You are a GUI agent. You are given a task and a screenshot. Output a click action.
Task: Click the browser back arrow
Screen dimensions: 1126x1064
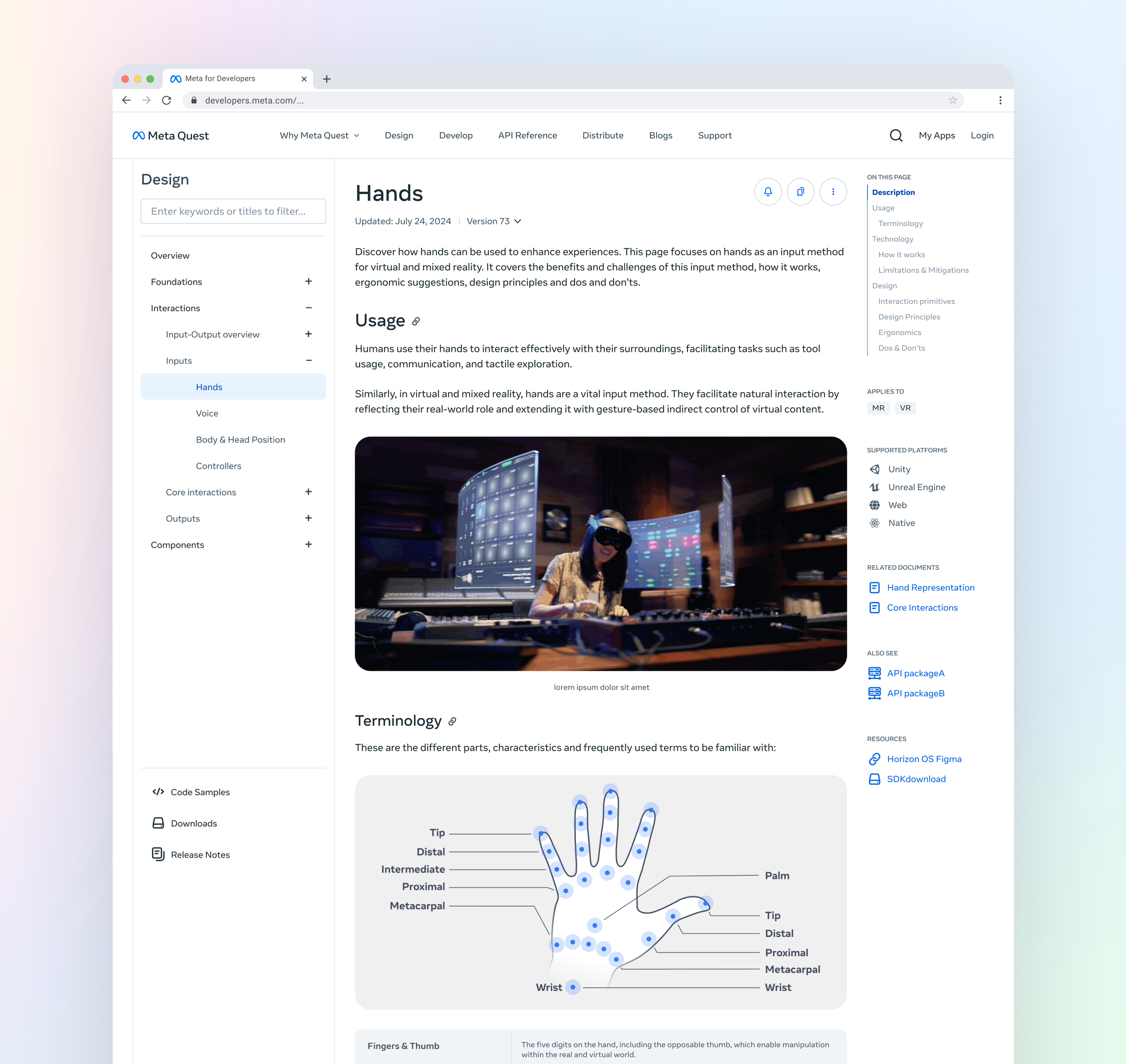click(x=127, y=100)
